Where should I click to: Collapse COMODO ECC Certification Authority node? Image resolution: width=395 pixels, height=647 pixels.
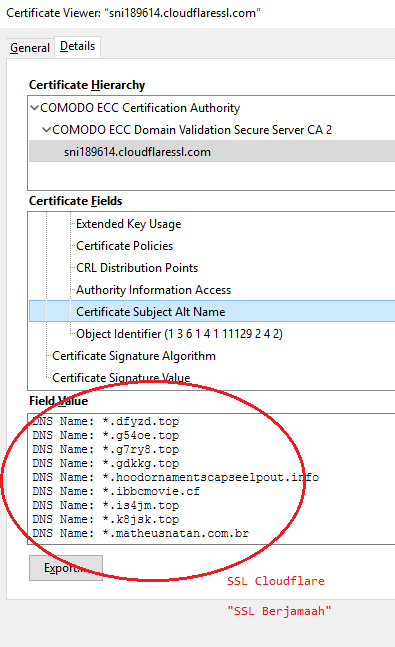click(35, 108)
